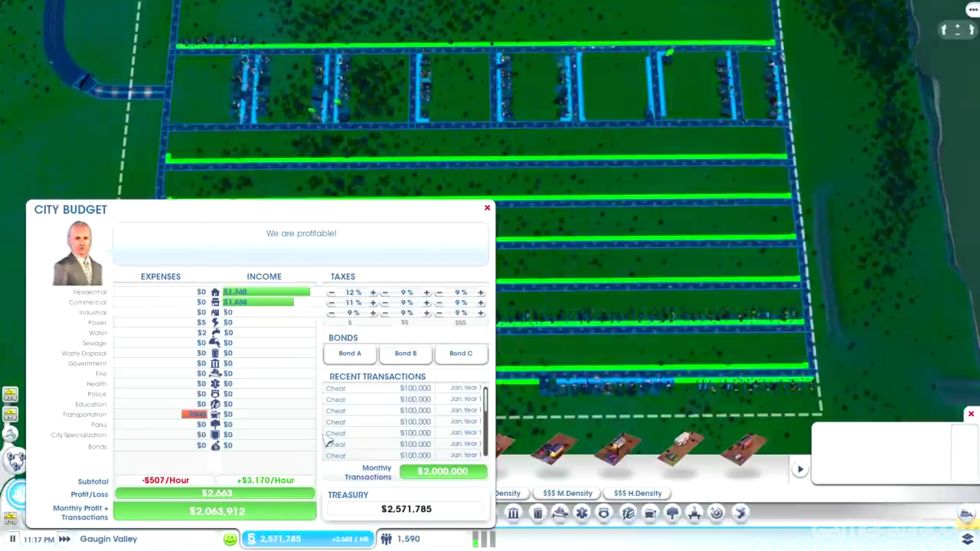Click the Parks tree icon in budget
The height and width of the screenshot is (551, 980).
click(x=215, y=424)
